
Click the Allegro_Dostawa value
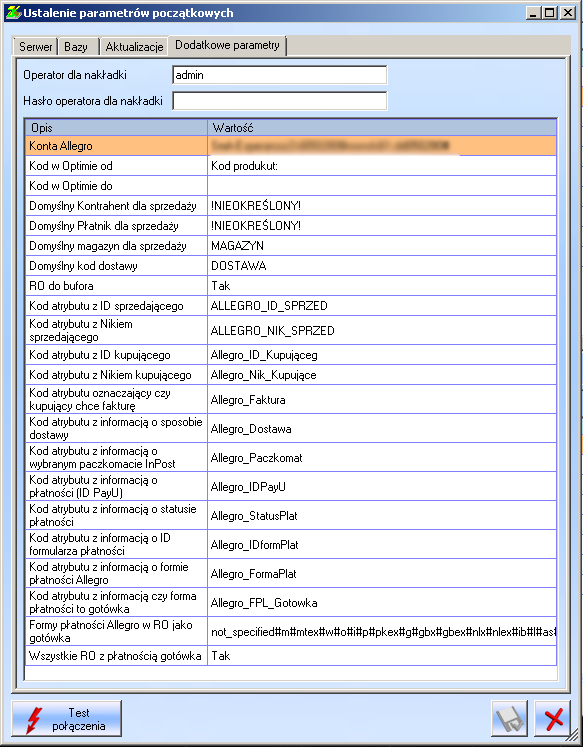(382, 428)
